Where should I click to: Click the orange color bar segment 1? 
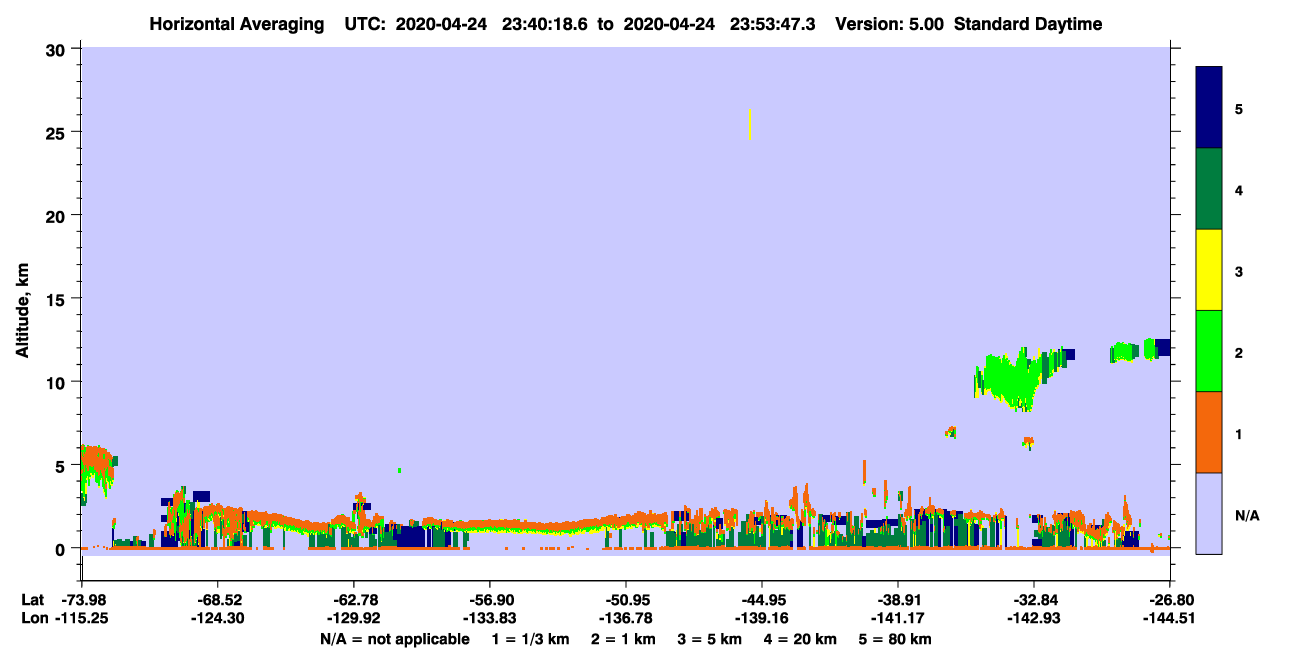[x=1209, y=432]
